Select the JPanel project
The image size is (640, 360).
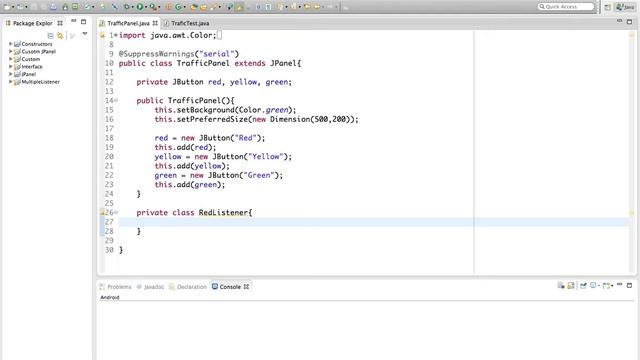point(29,74)
